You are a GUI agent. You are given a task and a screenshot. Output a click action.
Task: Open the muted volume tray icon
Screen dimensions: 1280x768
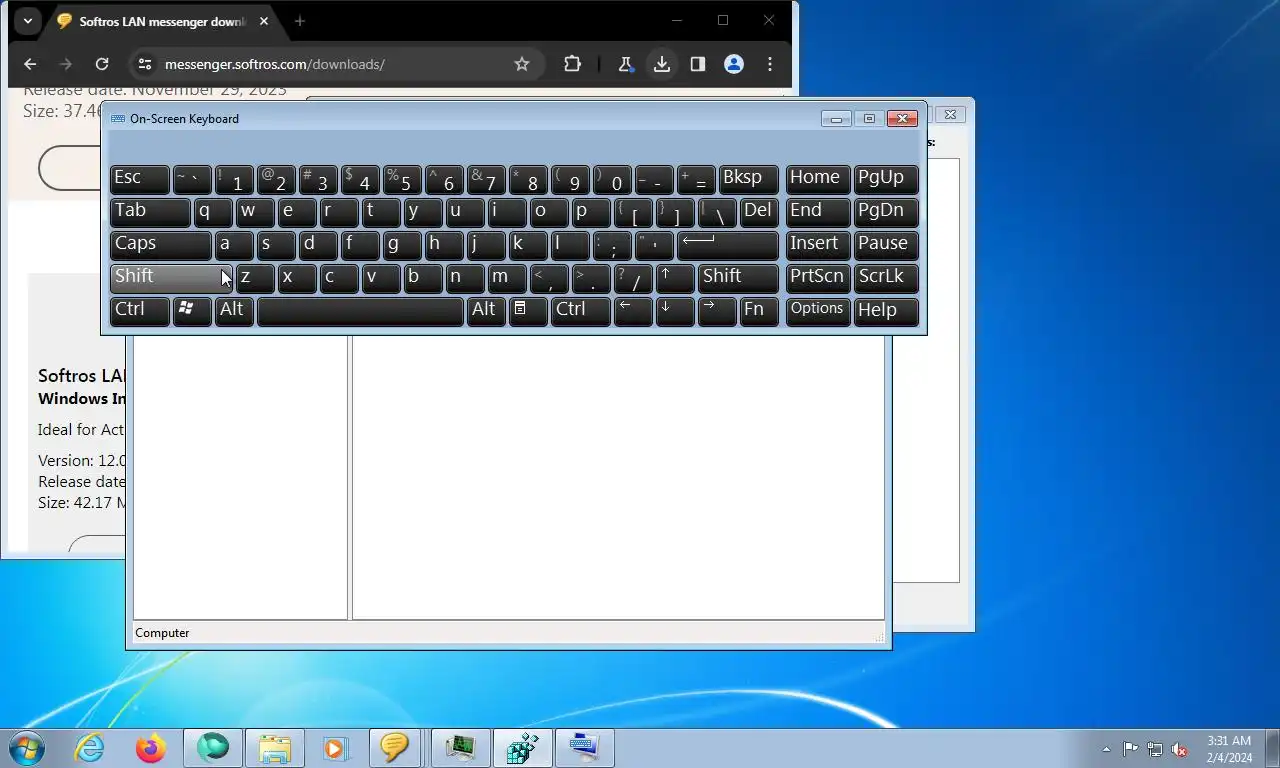click(1179, 749)
